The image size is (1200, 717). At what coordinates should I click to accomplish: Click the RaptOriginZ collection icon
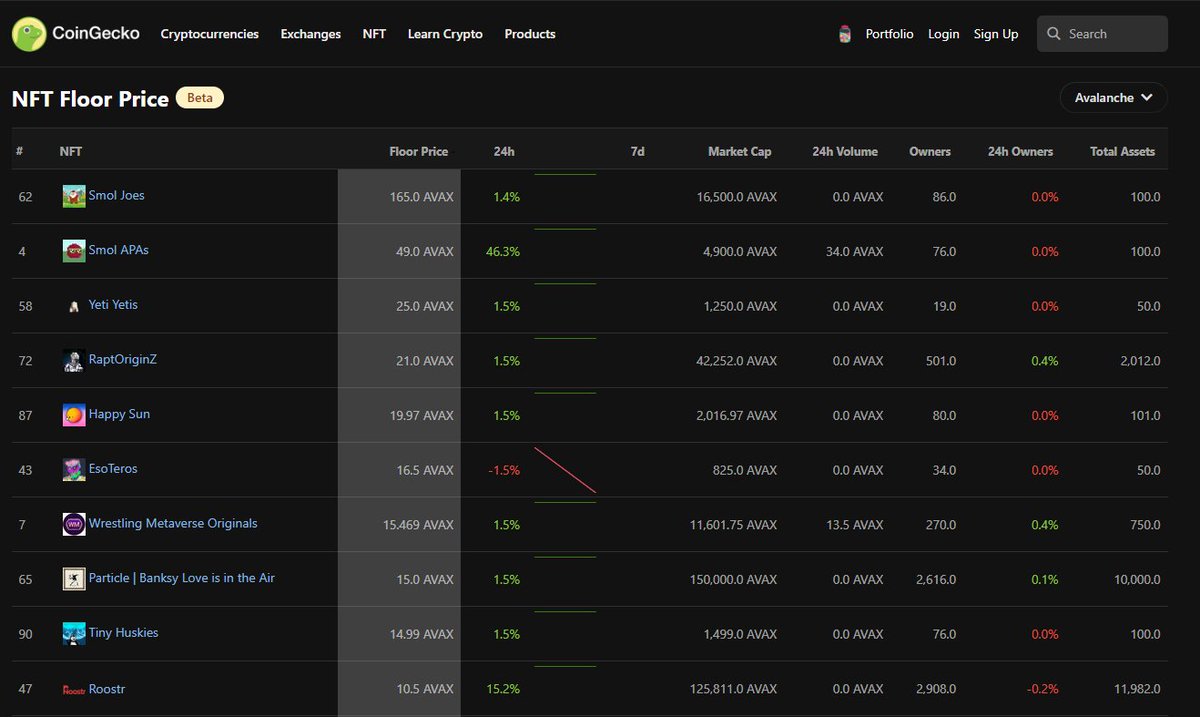coord(74,360)
